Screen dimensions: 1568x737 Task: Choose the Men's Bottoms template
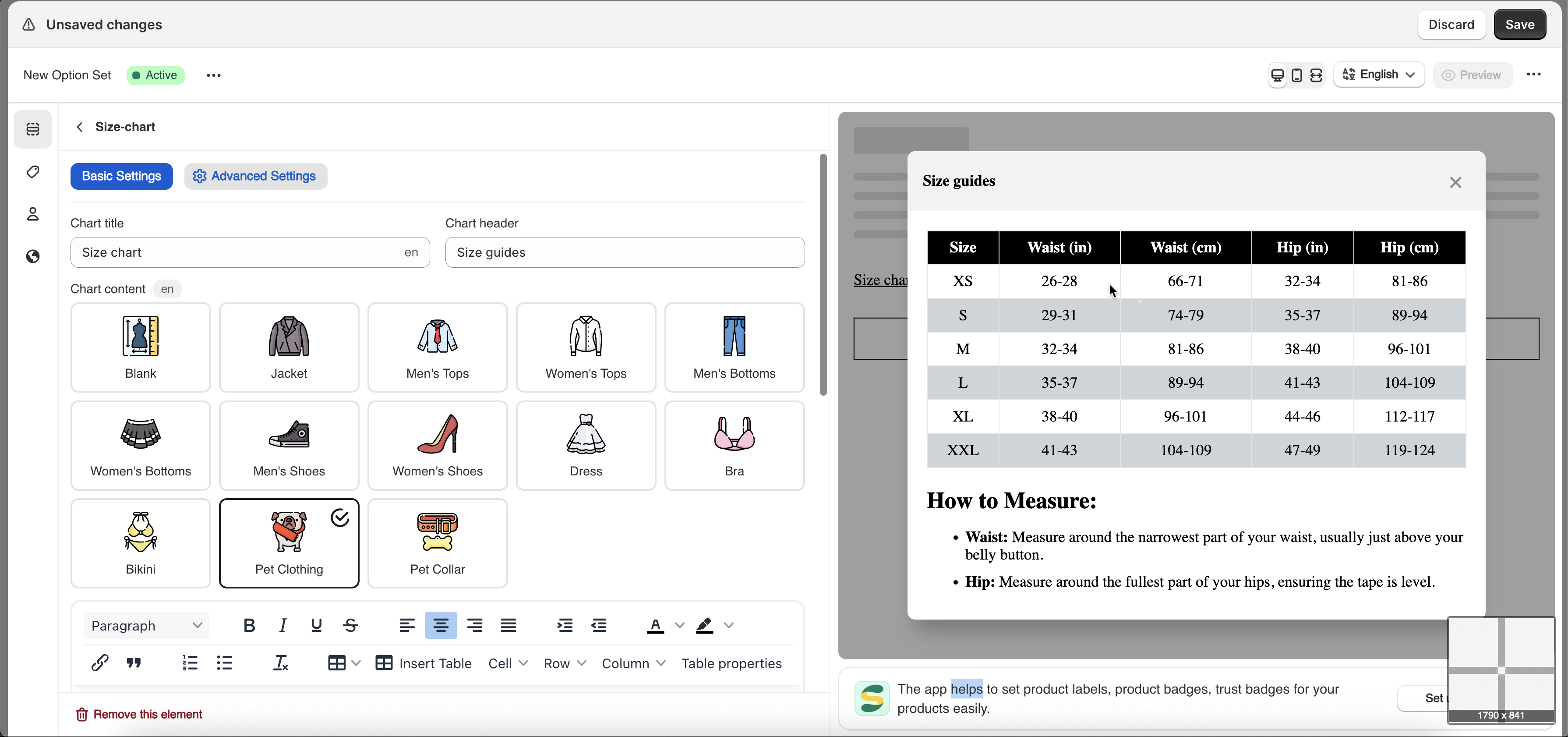734,347
